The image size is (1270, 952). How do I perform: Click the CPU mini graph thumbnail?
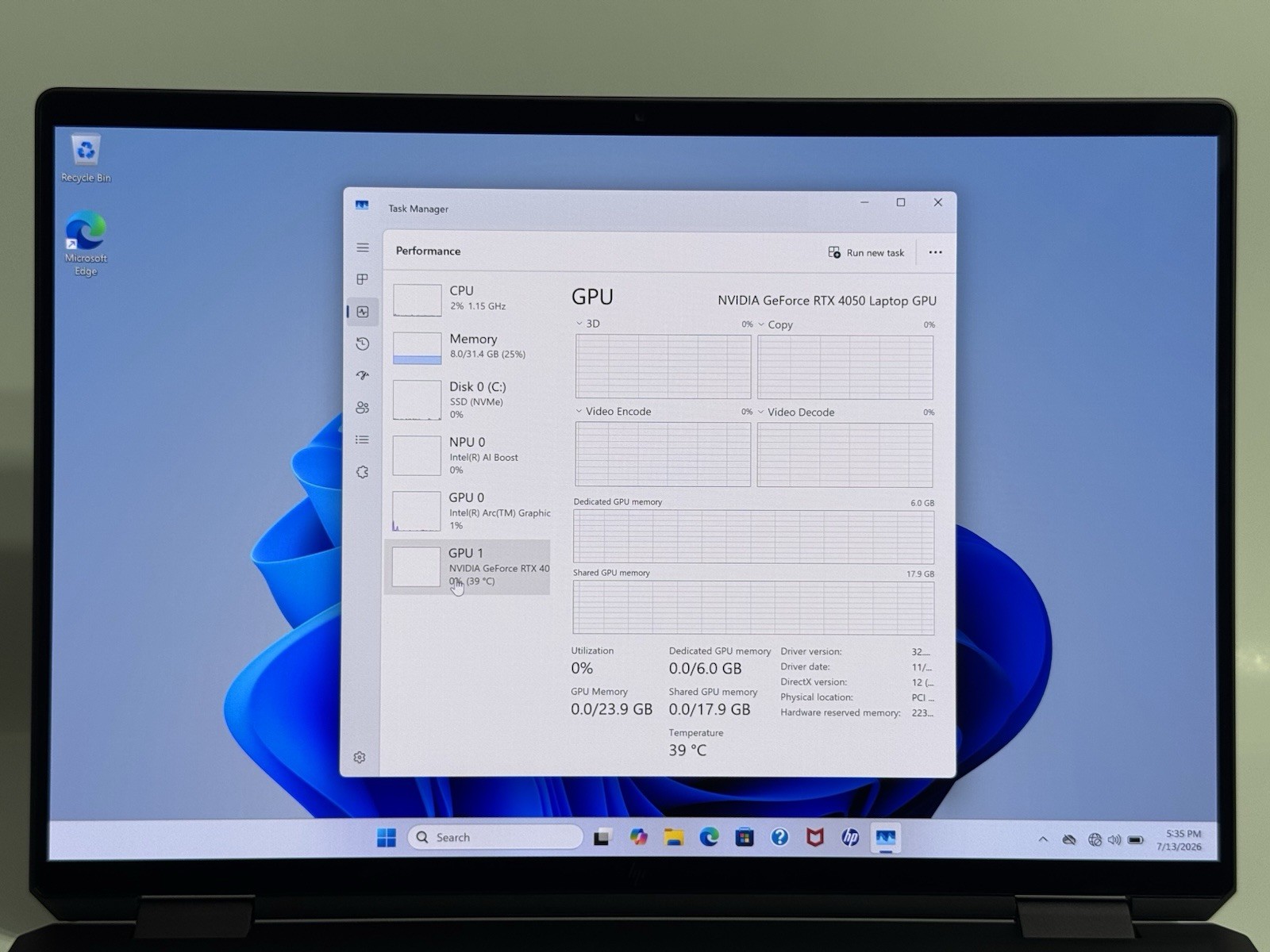pyautogui.click(x=418, y=300)
